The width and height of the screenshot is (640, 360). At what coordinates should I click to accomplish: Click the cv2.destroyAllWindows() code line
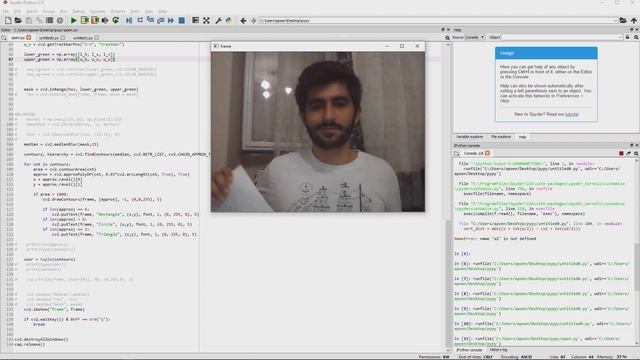tap(41, 339)
